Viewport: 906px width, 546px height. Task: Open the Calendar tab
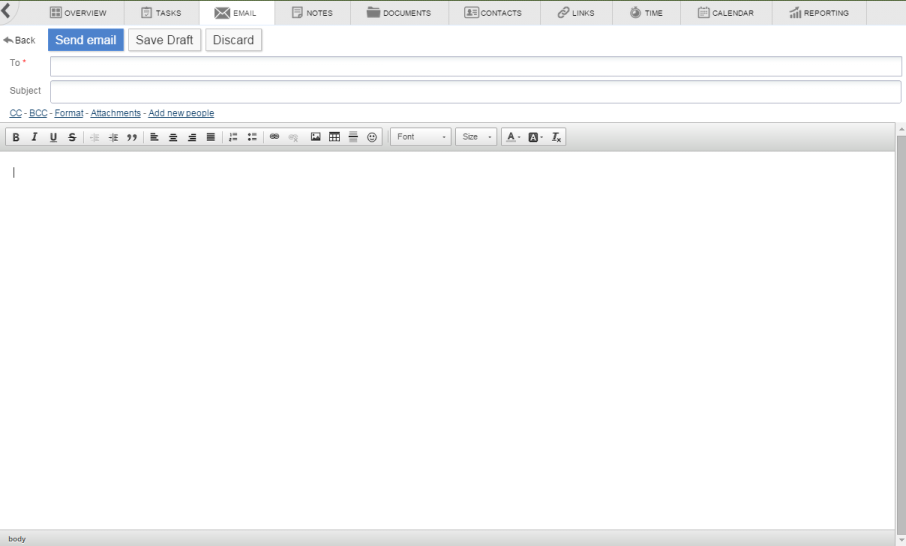click(725, 13)
